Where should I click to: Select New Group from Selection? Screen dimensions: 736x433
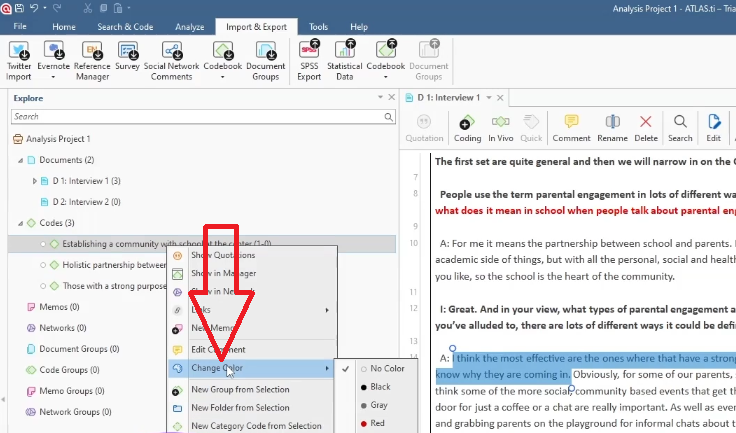tap(240, 389)
